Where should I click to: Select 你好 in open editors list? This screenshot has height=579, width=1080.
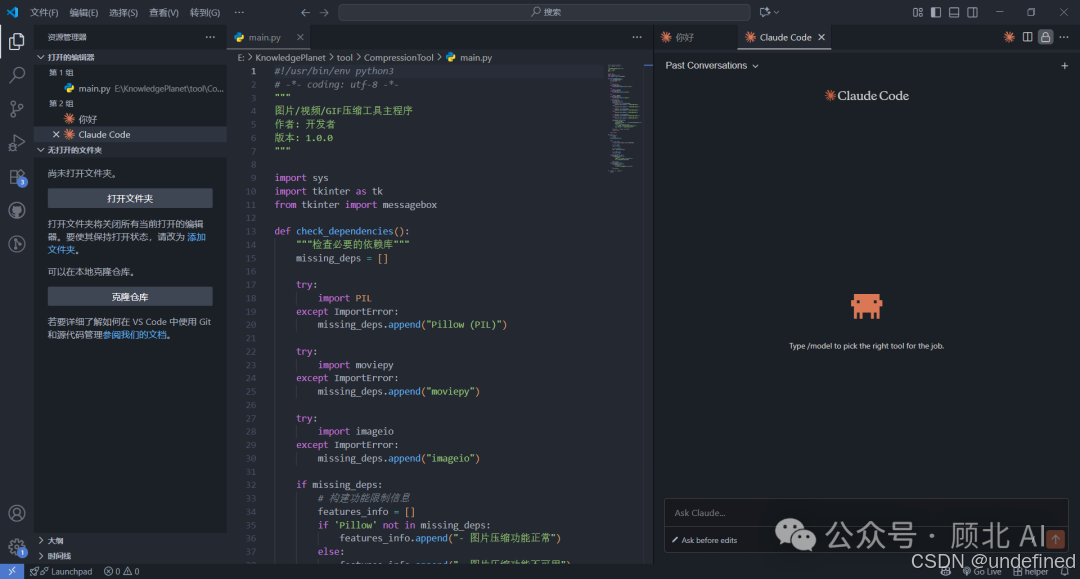pos(131,119)
